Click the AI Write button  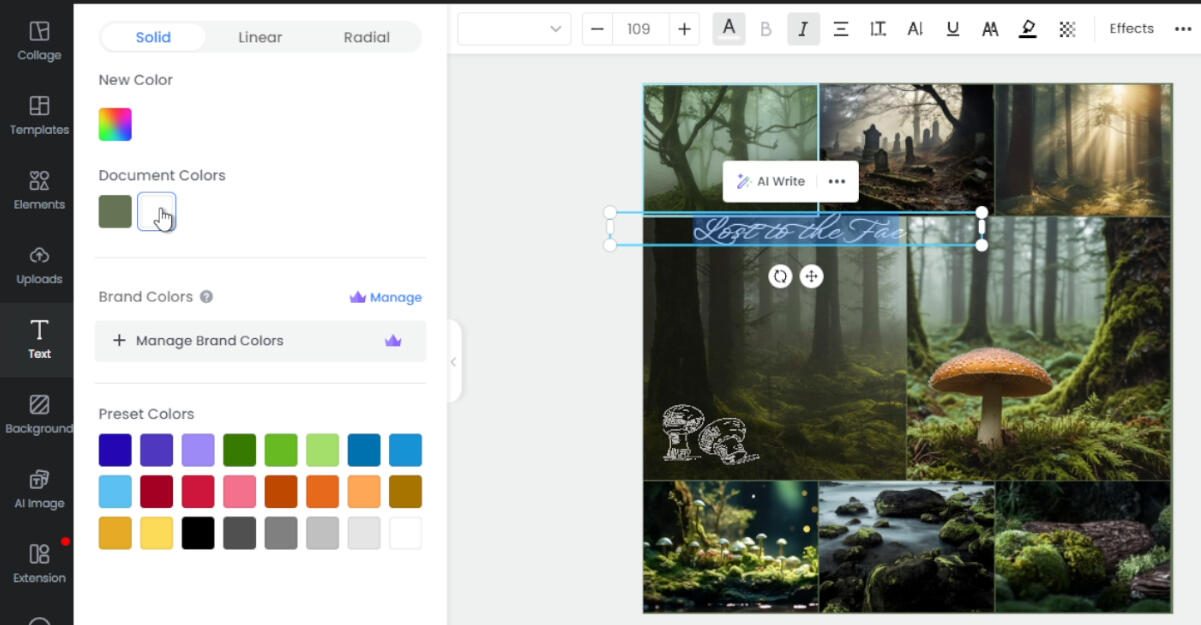771,181
